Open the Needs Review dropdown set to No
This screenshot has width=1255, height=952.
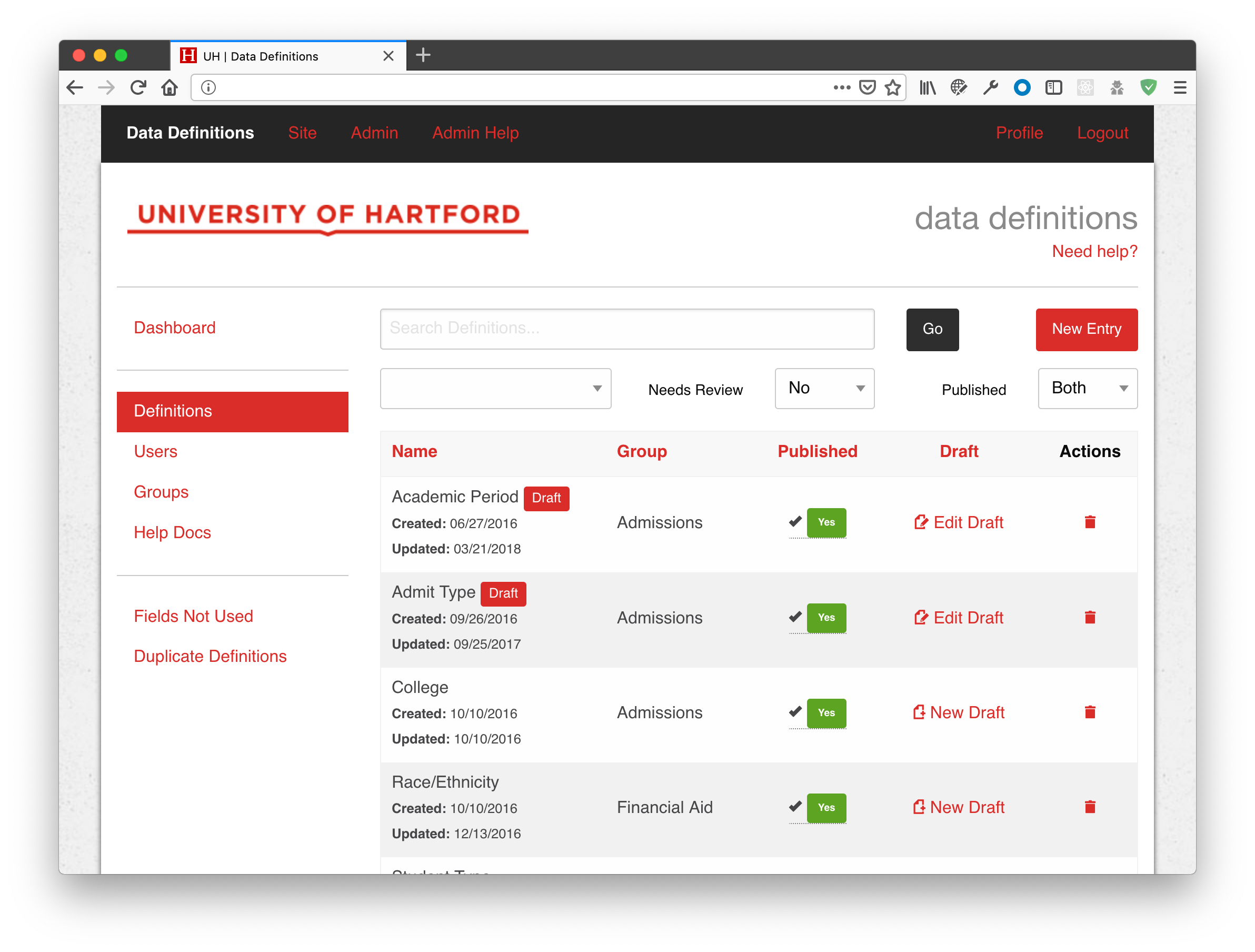click(x=824, y=389)
